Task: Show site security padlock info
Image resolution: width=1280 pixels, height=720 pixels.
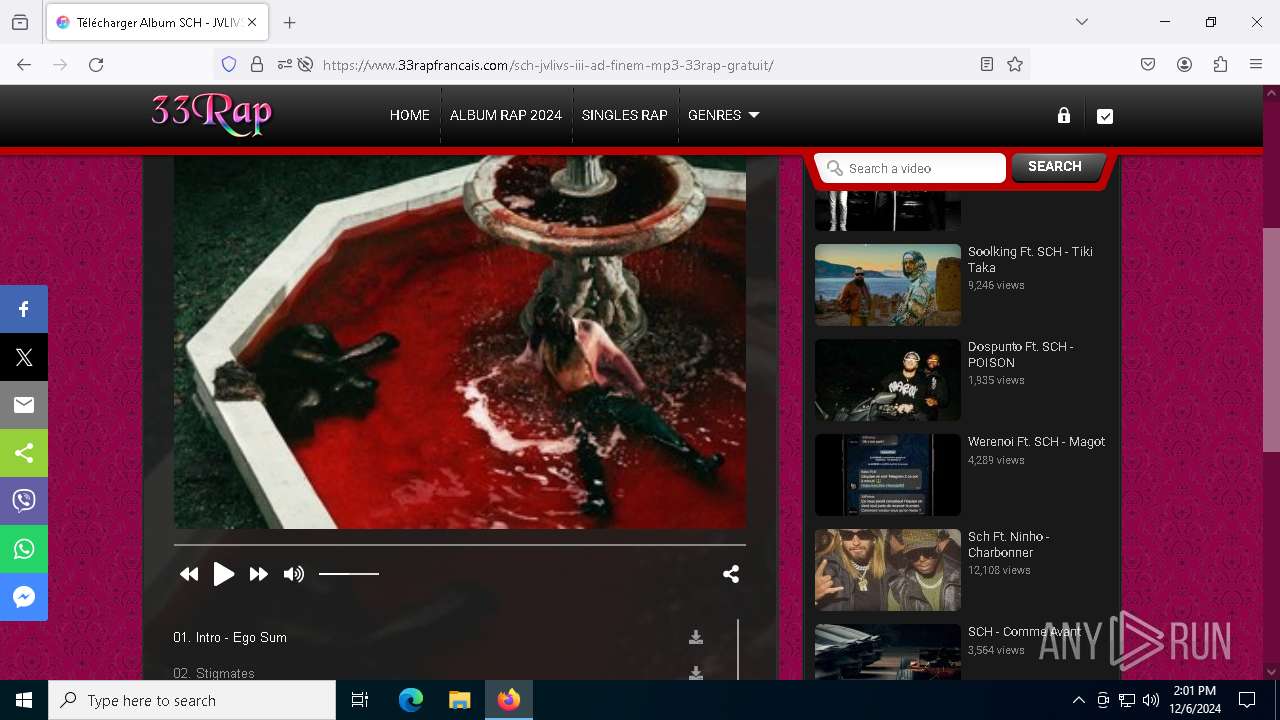Action: [257, 65]
